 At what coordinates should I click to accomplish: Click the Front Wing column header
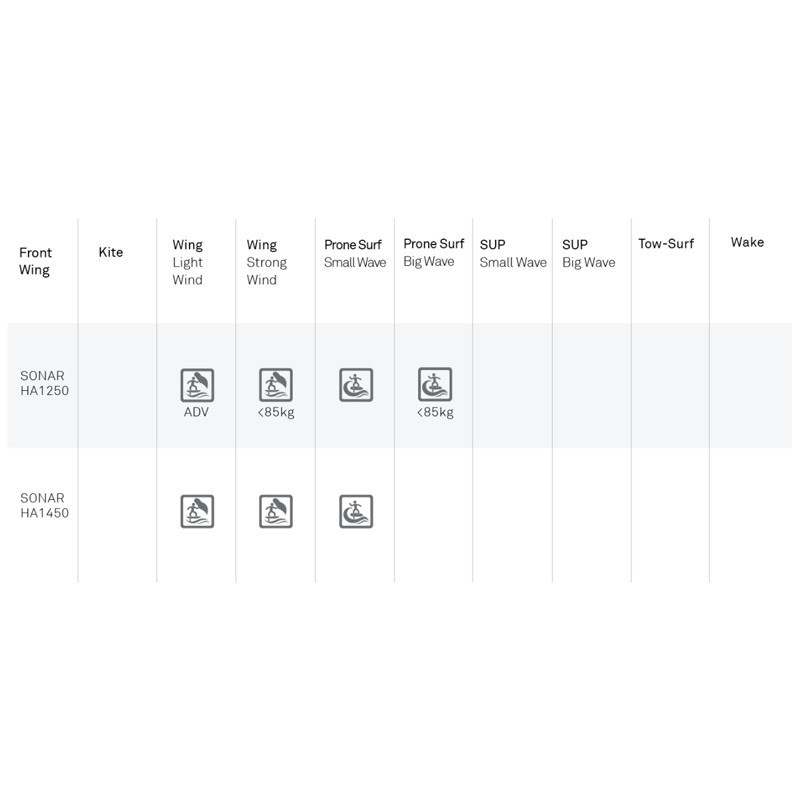pyautogui.click(x=35, y=261)
